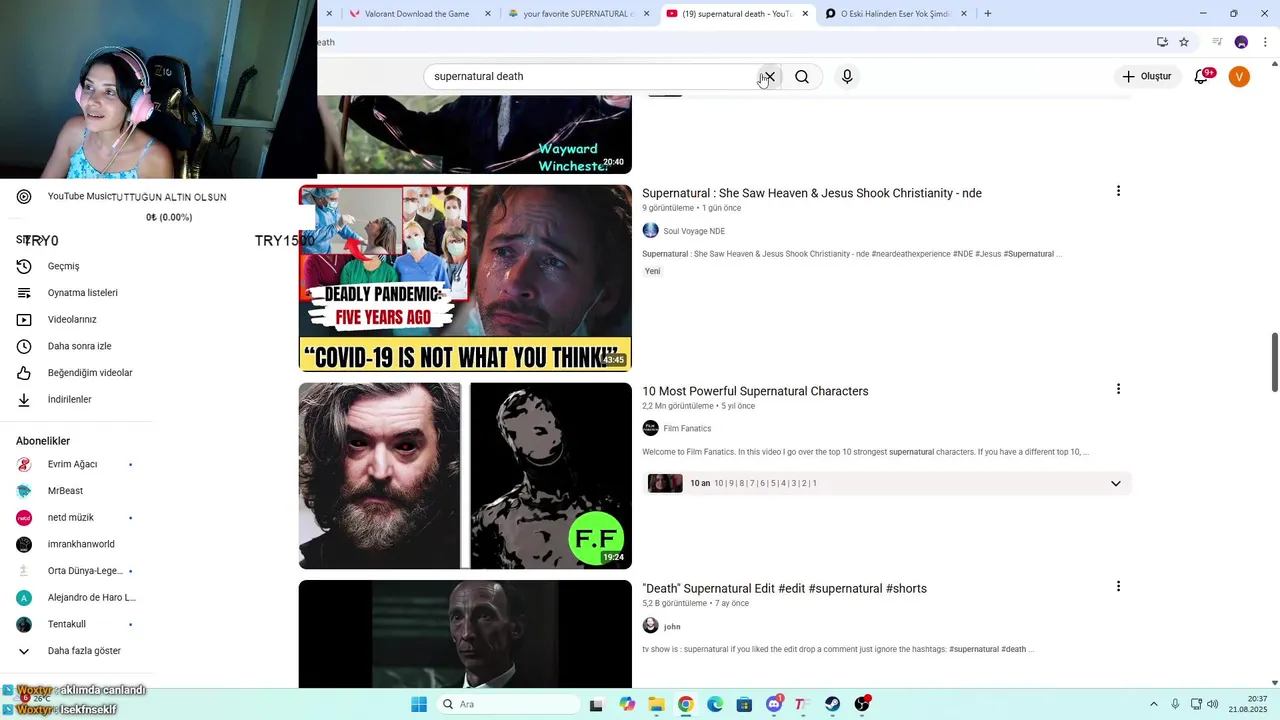Play the Wayward Winchester thumbnail video
Image resolution: width=1280 pixels, height=720 pixels.
[x=475, y=134]
